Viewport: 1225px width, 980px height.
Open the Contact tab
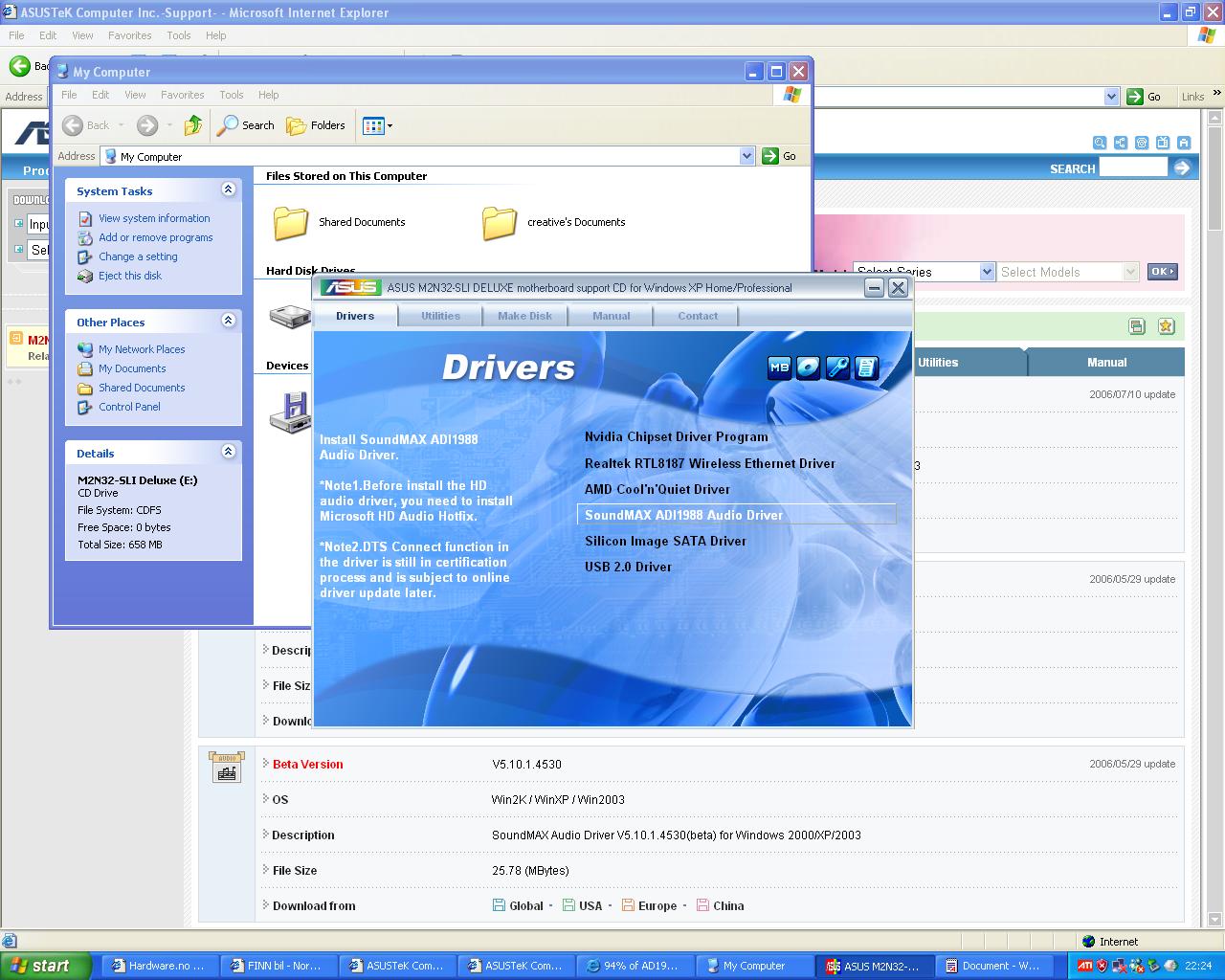698,316
